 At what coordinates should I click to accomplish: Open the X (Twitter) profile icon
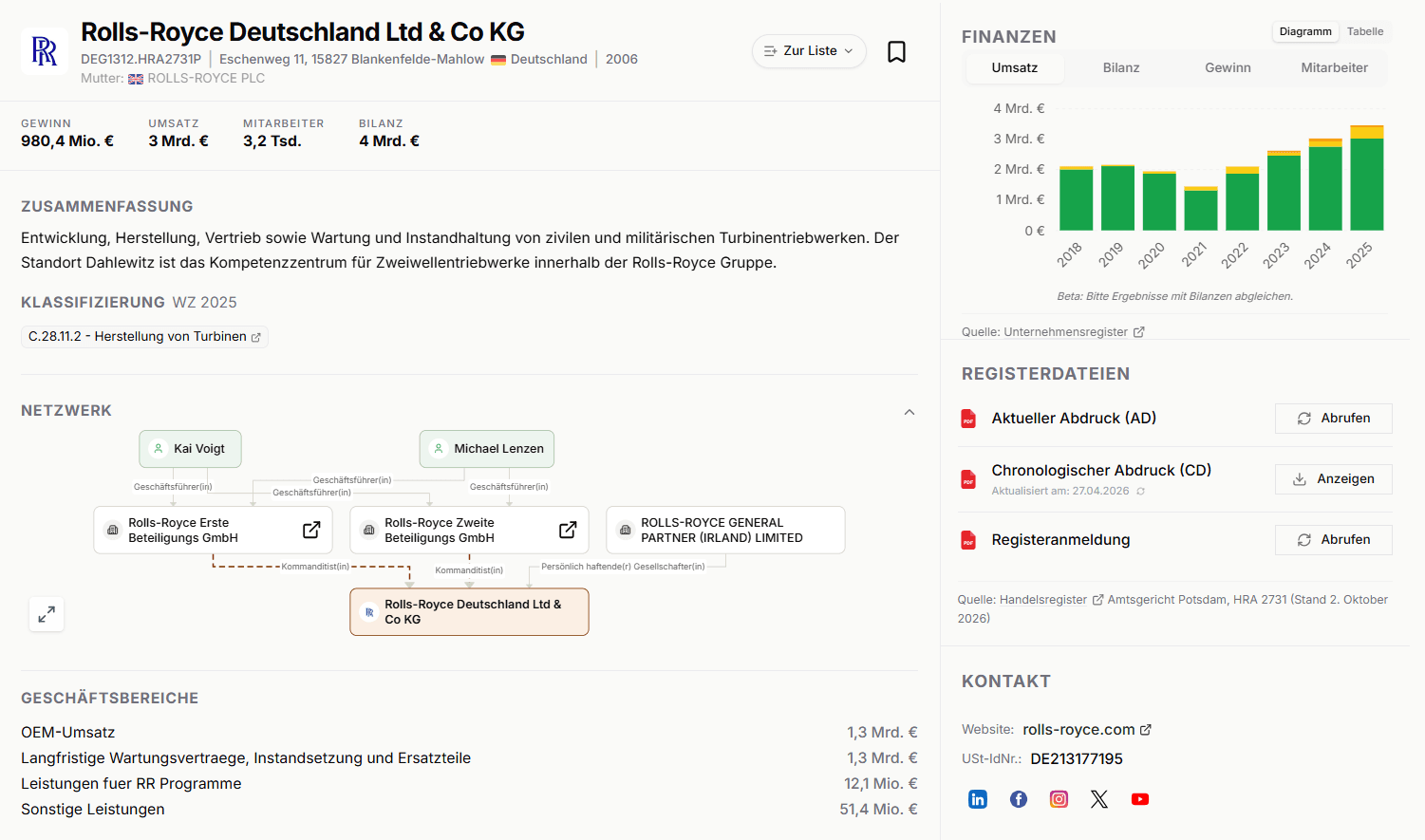pyautogui.click(x=1099, y=799)
